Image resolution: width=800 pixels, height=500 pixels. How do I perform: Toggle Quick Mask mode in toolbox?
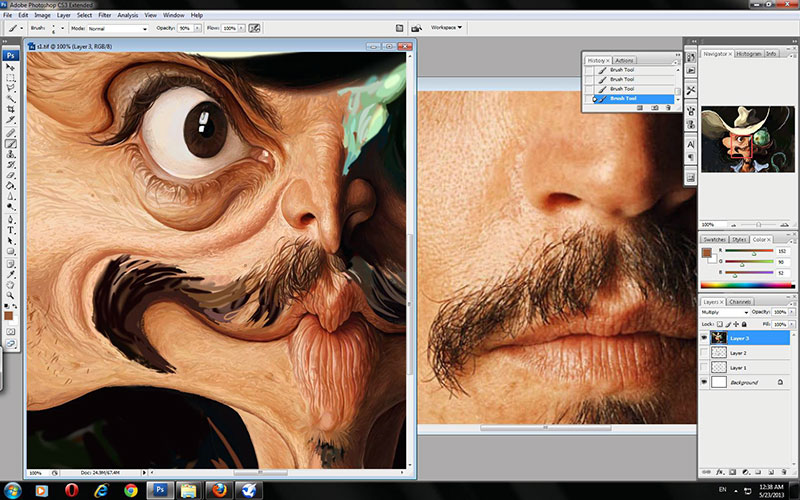11,332
